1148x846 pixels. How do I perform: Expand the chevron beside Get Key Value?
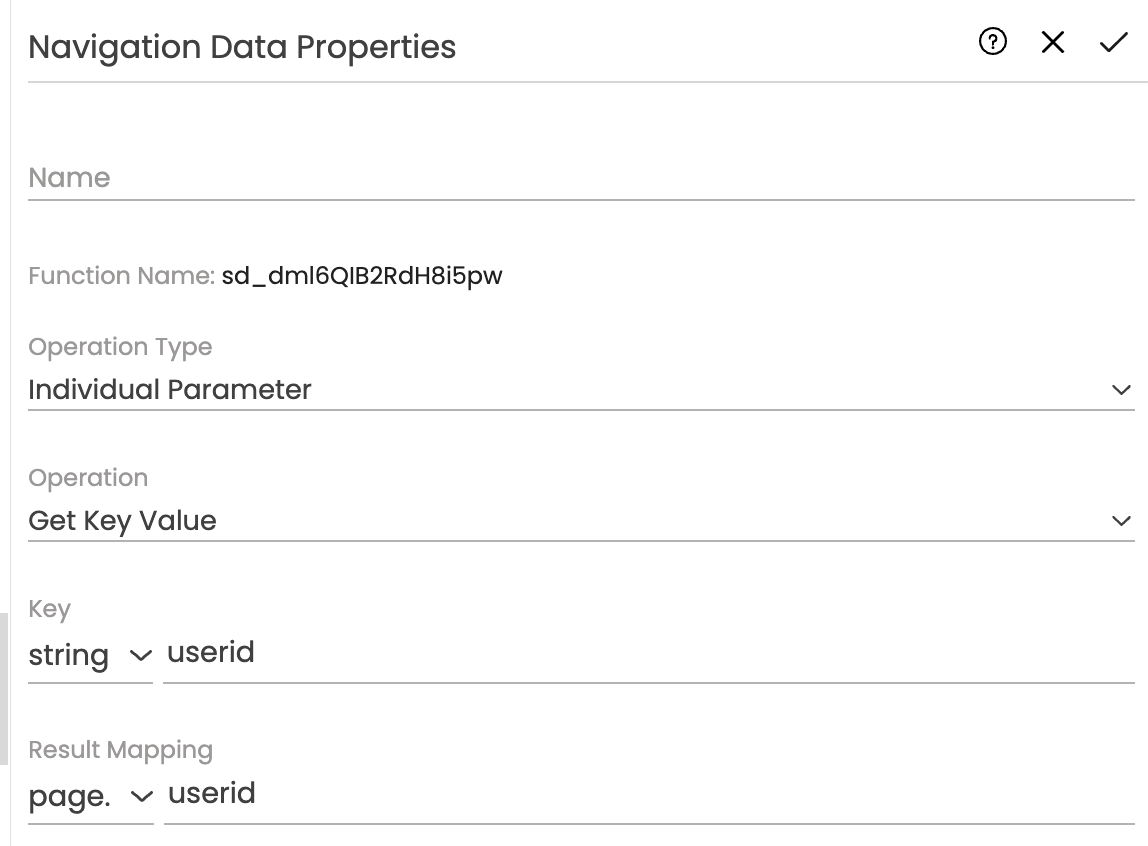click(1121, 521)
